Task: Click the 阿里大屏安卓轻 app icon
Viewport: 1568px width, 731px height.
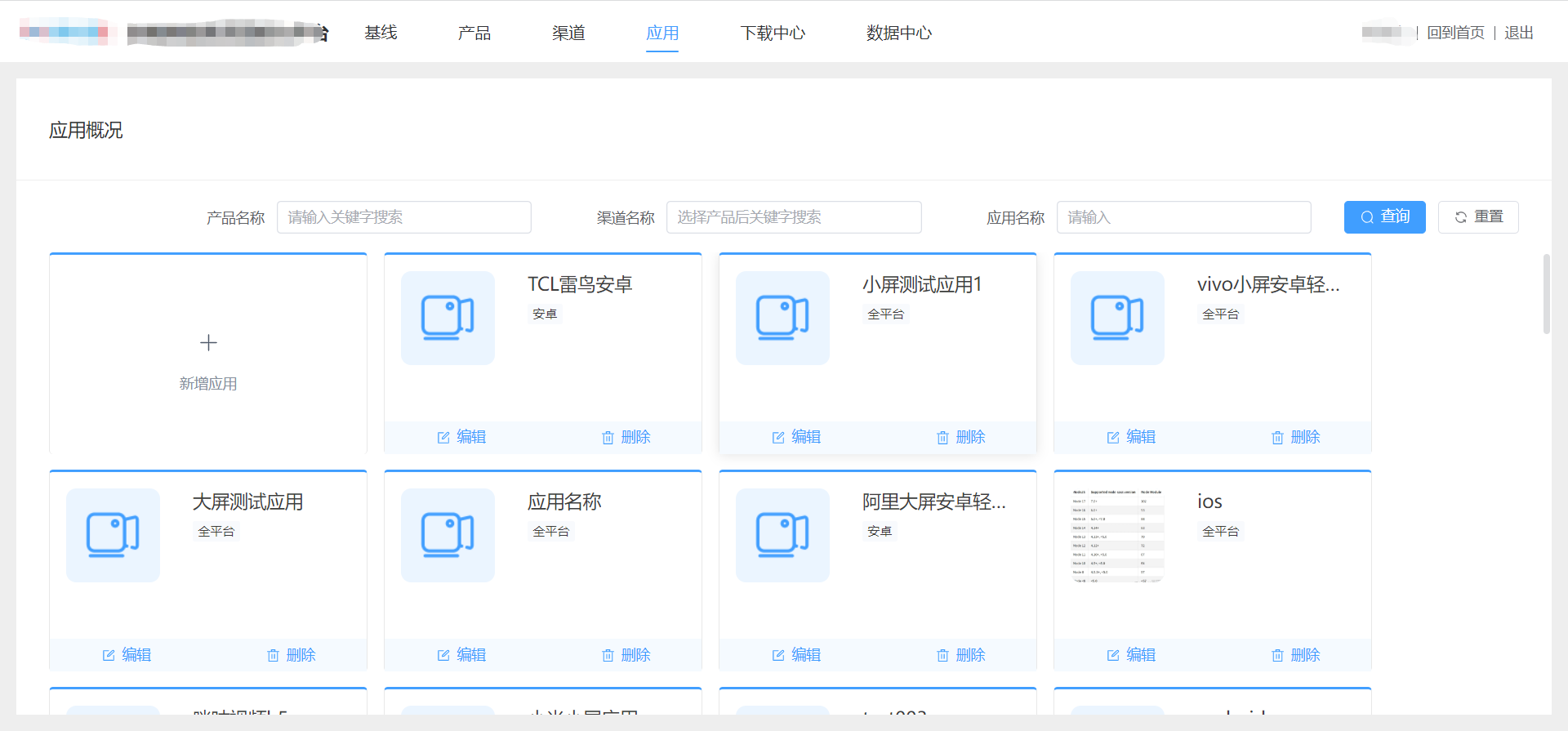Action: tap(782, 535)
